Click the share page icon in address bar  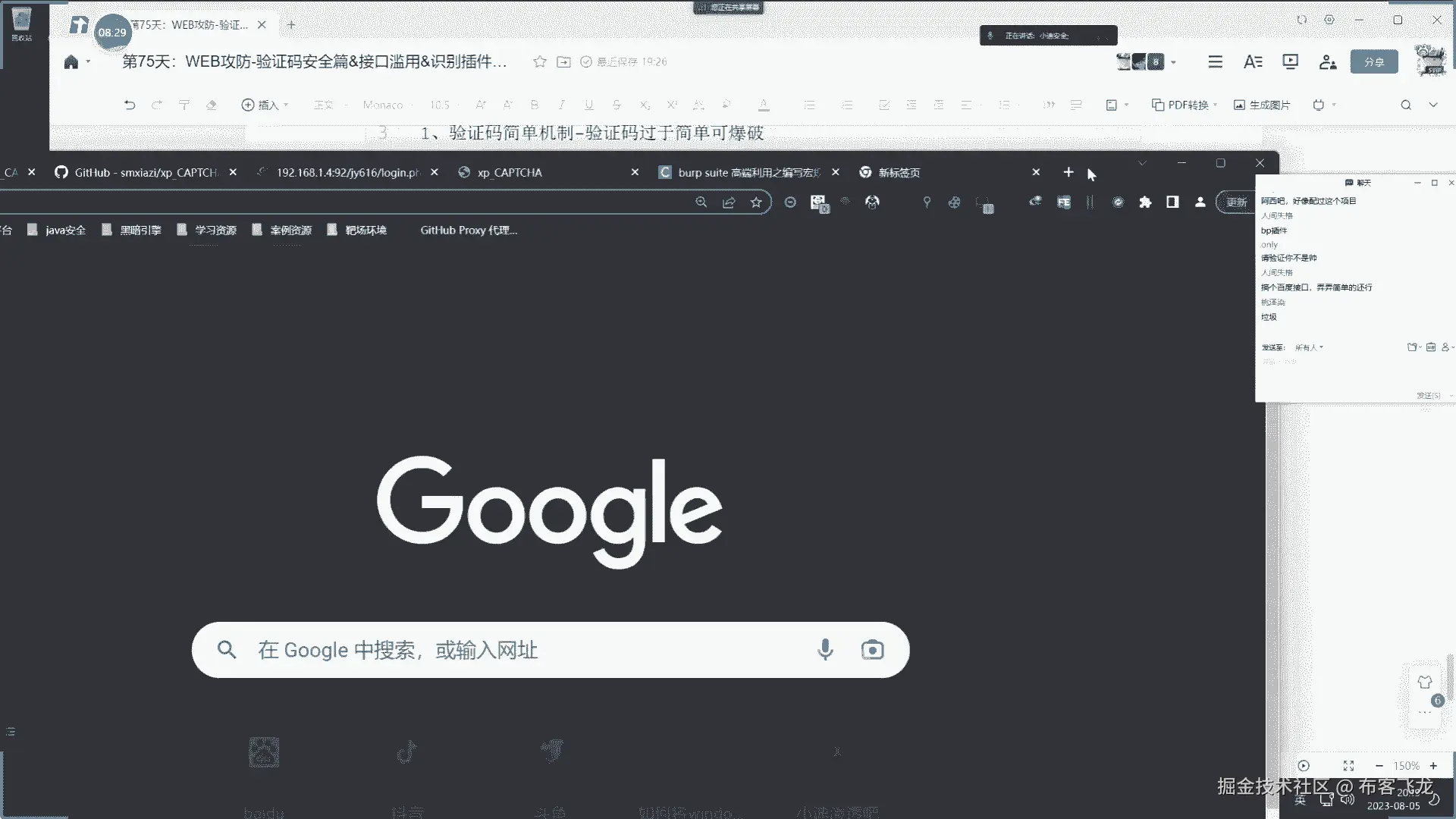pos(729,202)
